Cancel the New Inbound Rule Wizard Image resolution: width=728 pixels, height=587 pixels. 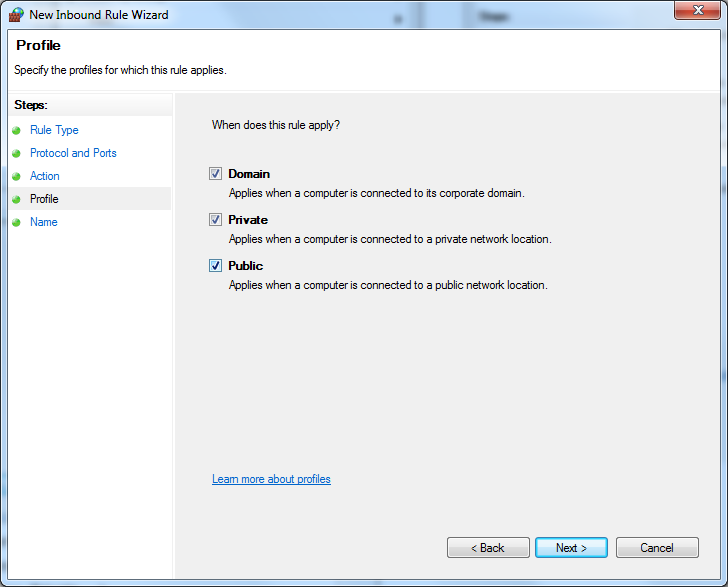point(656,548)
